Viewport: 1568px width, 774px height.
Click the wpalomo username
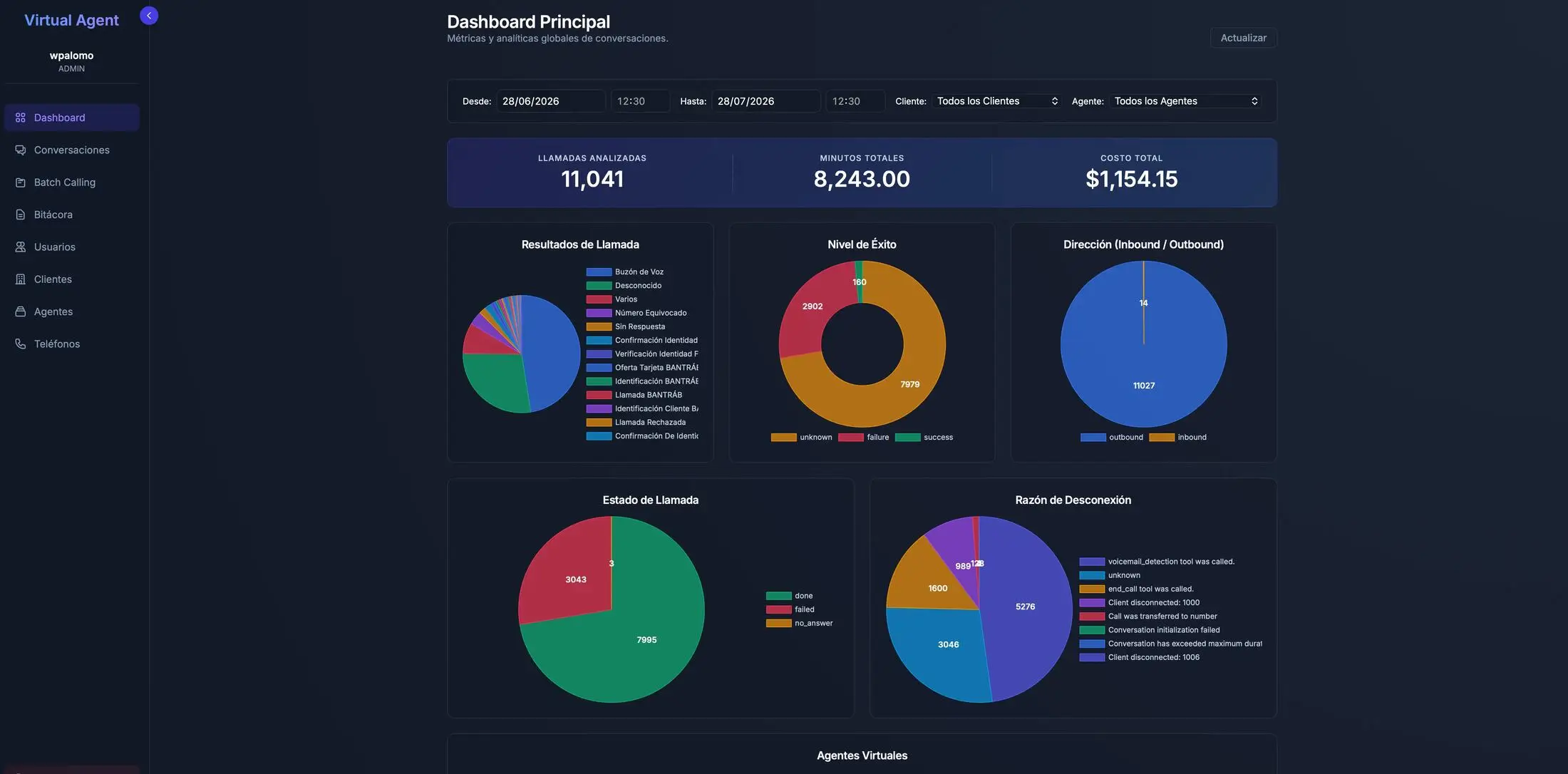pos(71,56)
